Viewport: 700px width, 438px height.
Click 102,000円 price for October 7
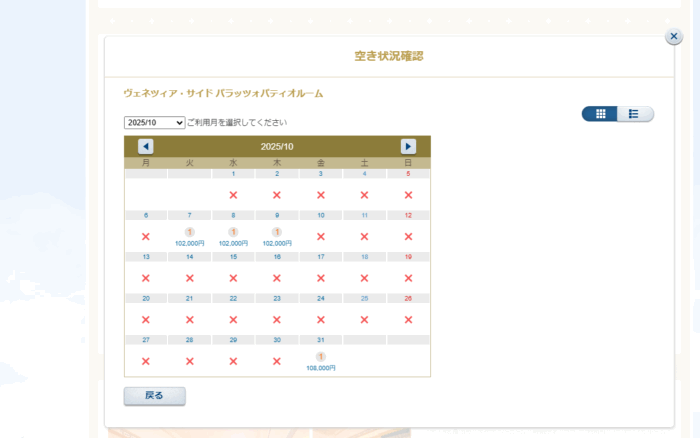click(x=189, y=243)
